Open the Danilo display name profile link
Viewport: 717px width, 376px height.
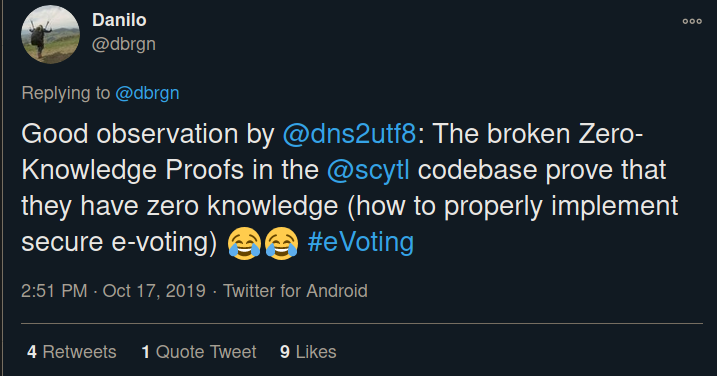click(119, 20)
